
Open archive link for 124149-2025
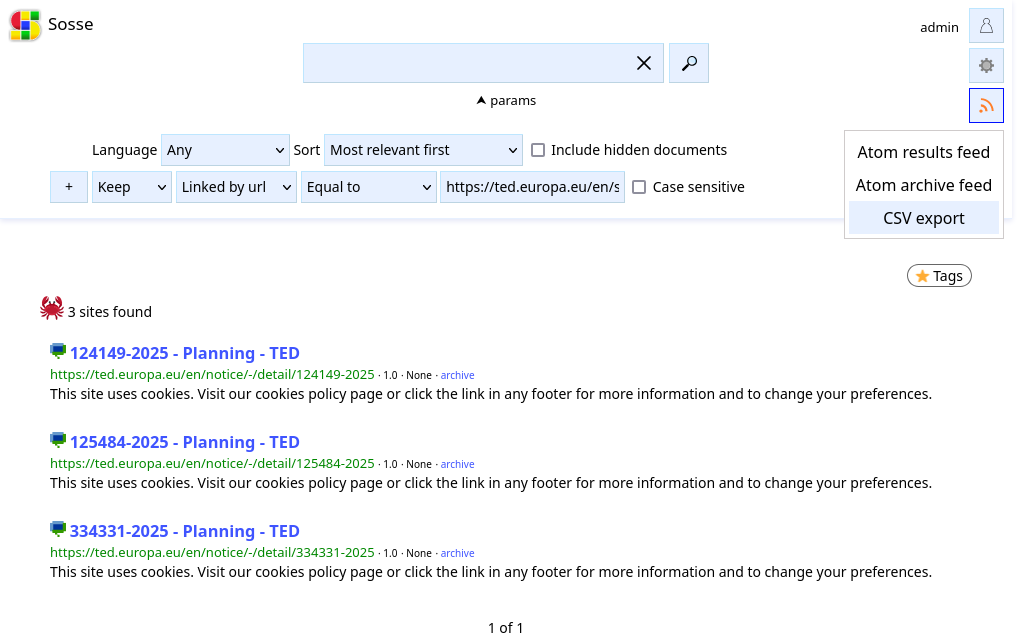[457, 375]
